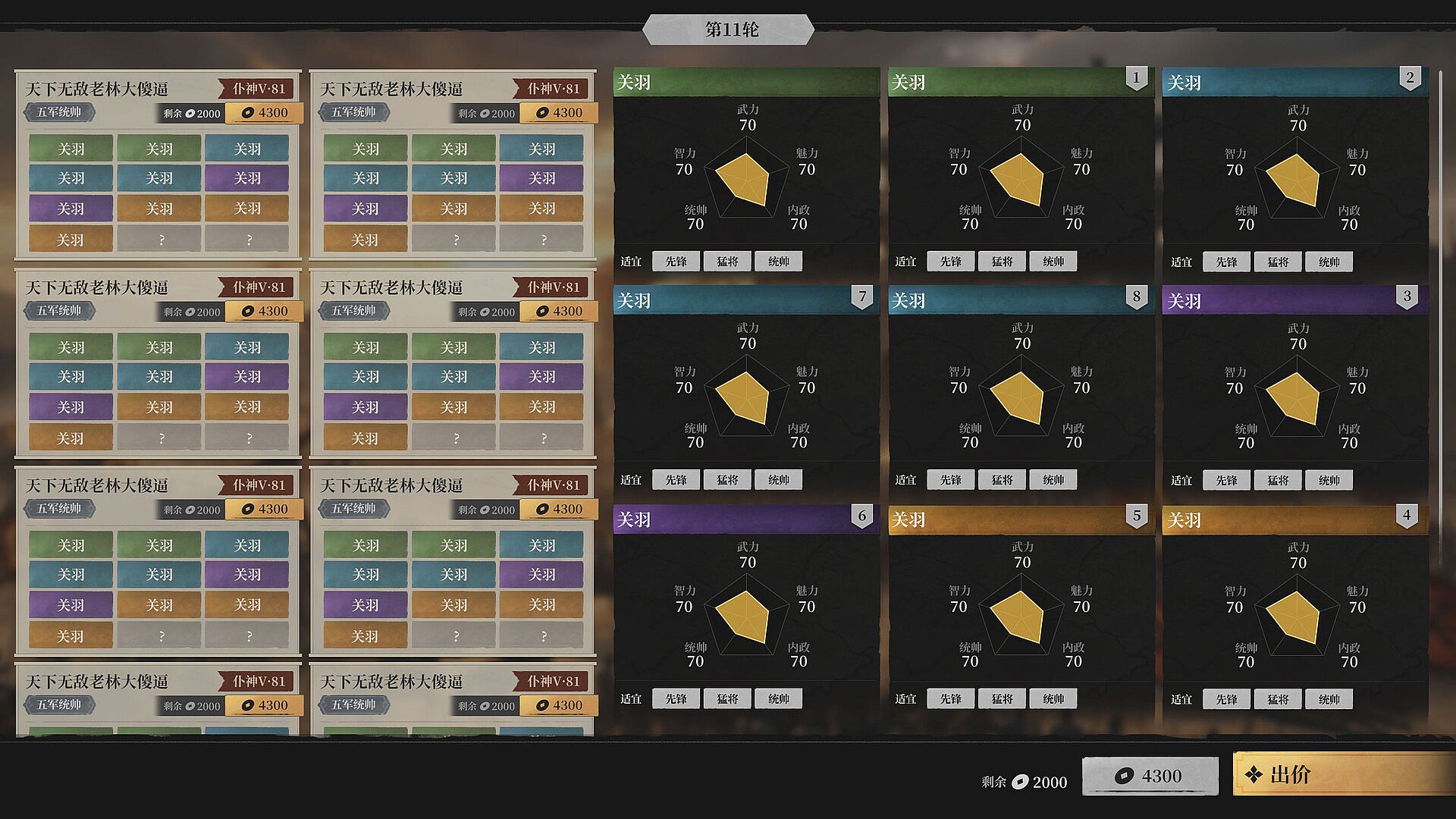This screenshot has height=819, width=1456.
Task: Click the 关羽 name header on card 2
Action: [1295, 82]
